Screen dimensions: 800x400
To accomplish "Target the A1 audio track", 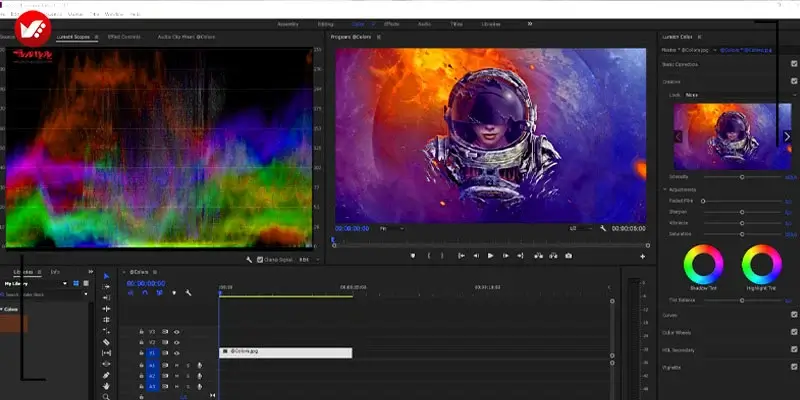I will [152, 365].
